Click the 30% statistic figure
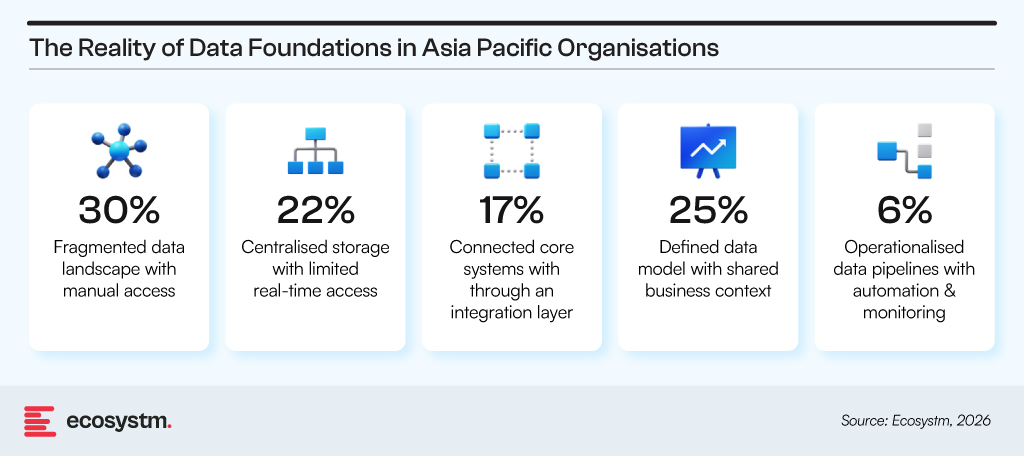This screenshot has width=1024, height=456. [x=119, y=210]
